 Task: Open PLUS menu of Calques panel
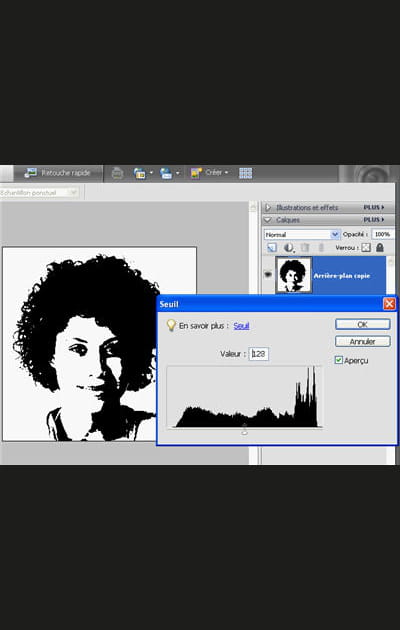click(x=374, y=220)
